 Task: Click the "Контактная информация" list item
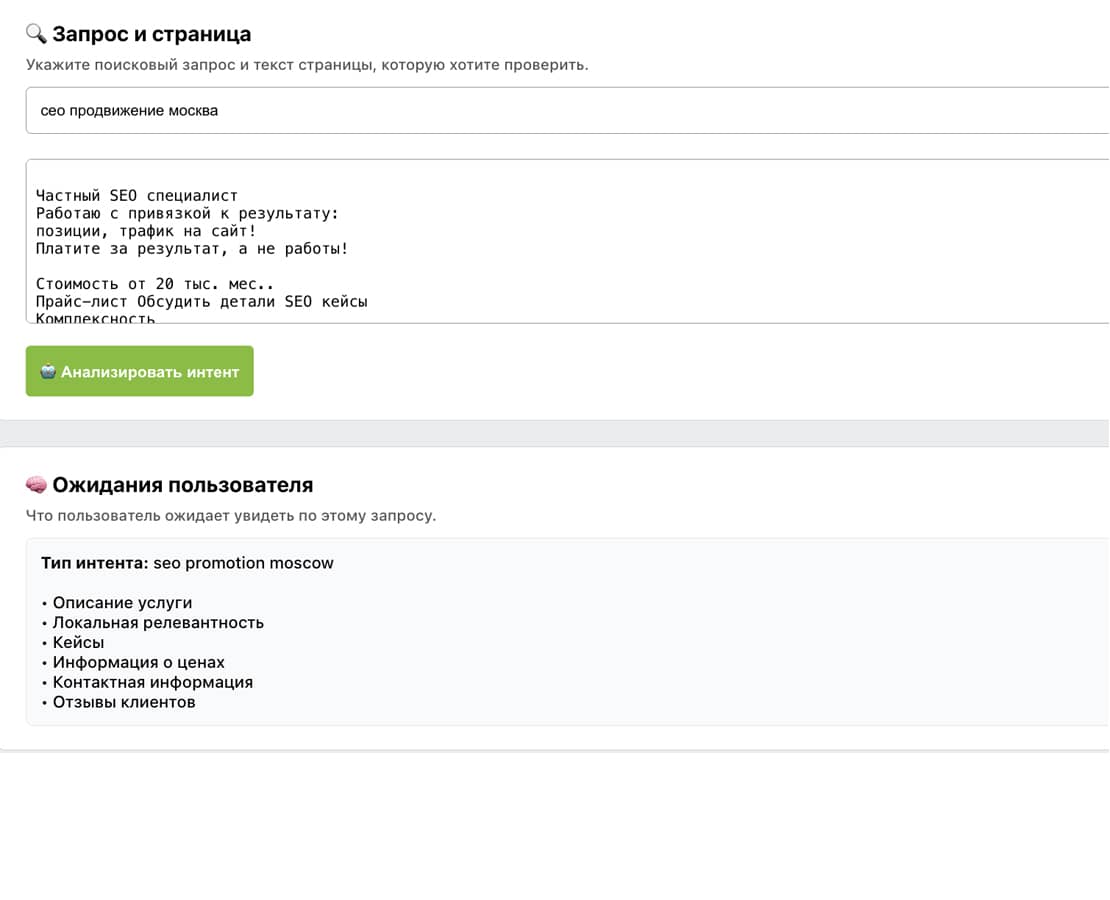coord(152,682)
